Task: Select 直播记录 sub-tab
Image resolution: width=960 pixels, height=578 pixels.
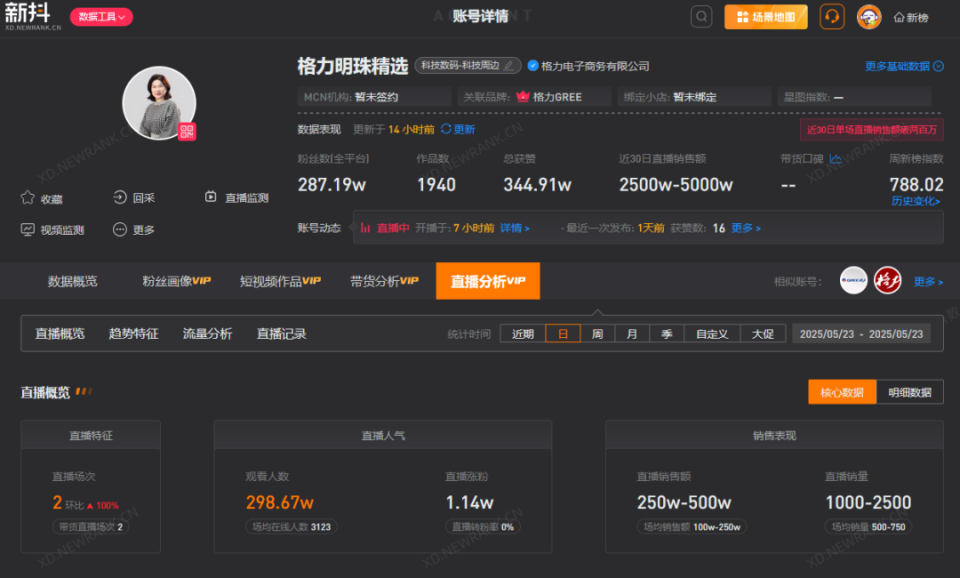Action: click(281, 334)
